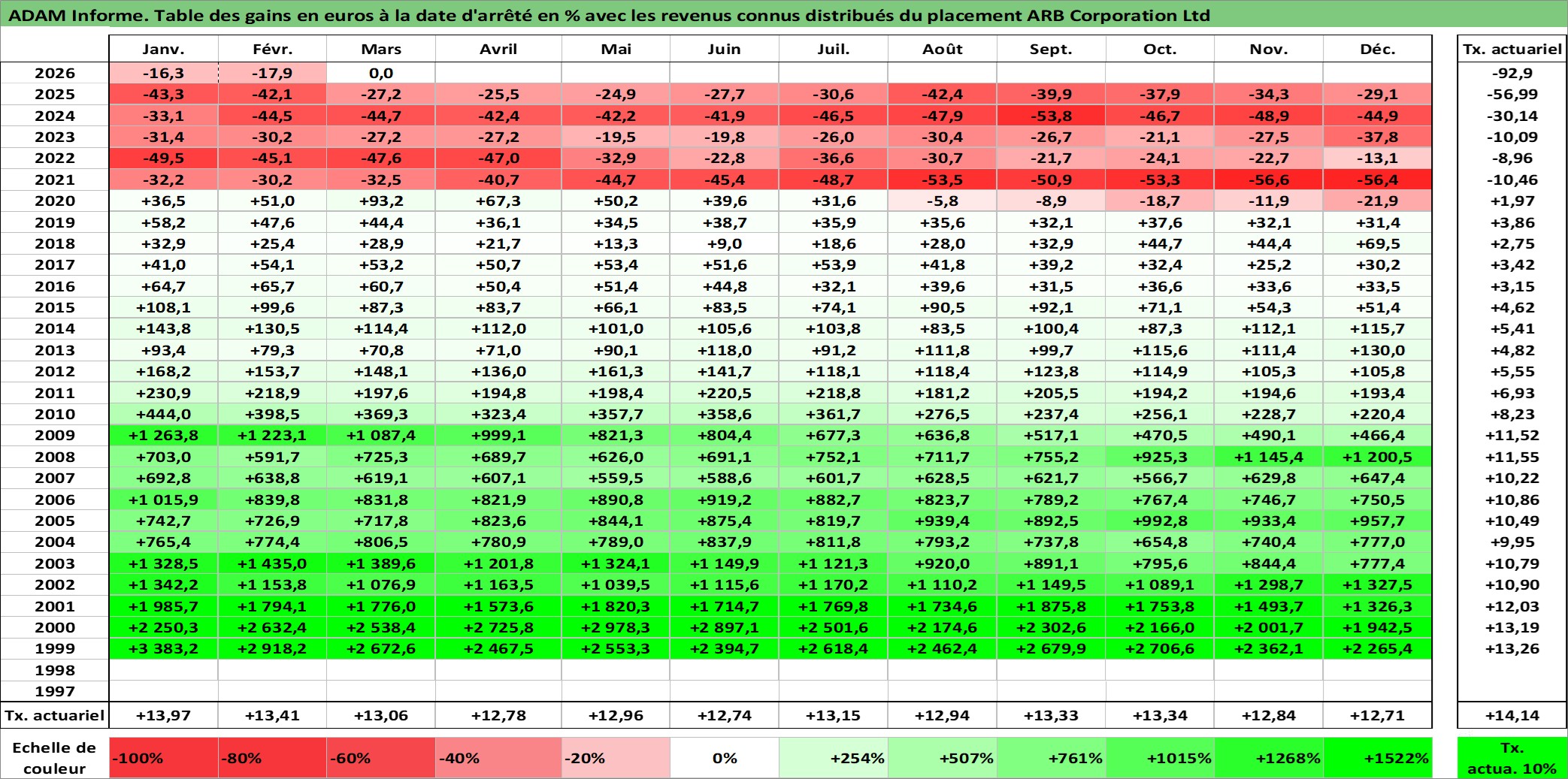The height and width of the screenshot is (779, 1568).
Task: Click the +254% color scale swatch
Action: 834,758
